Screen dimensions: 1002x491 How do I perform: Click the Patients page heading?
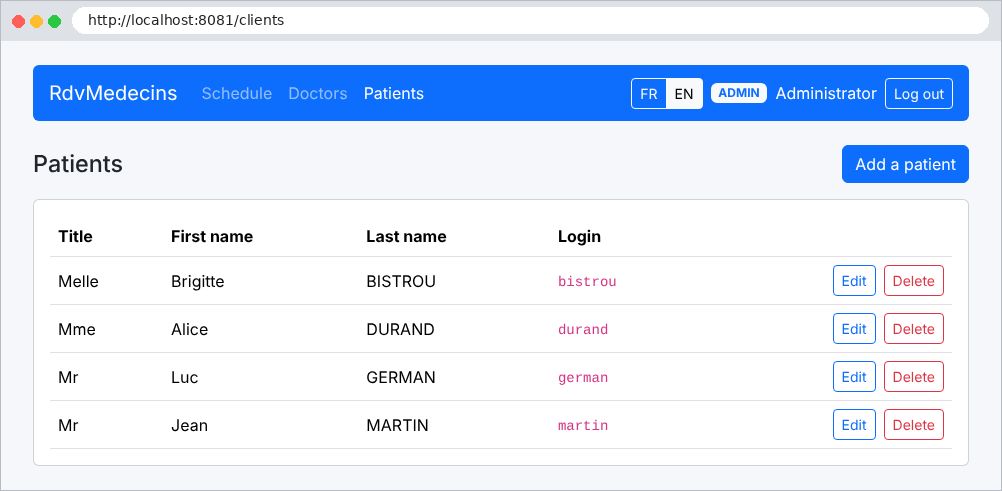coord(78,164)
